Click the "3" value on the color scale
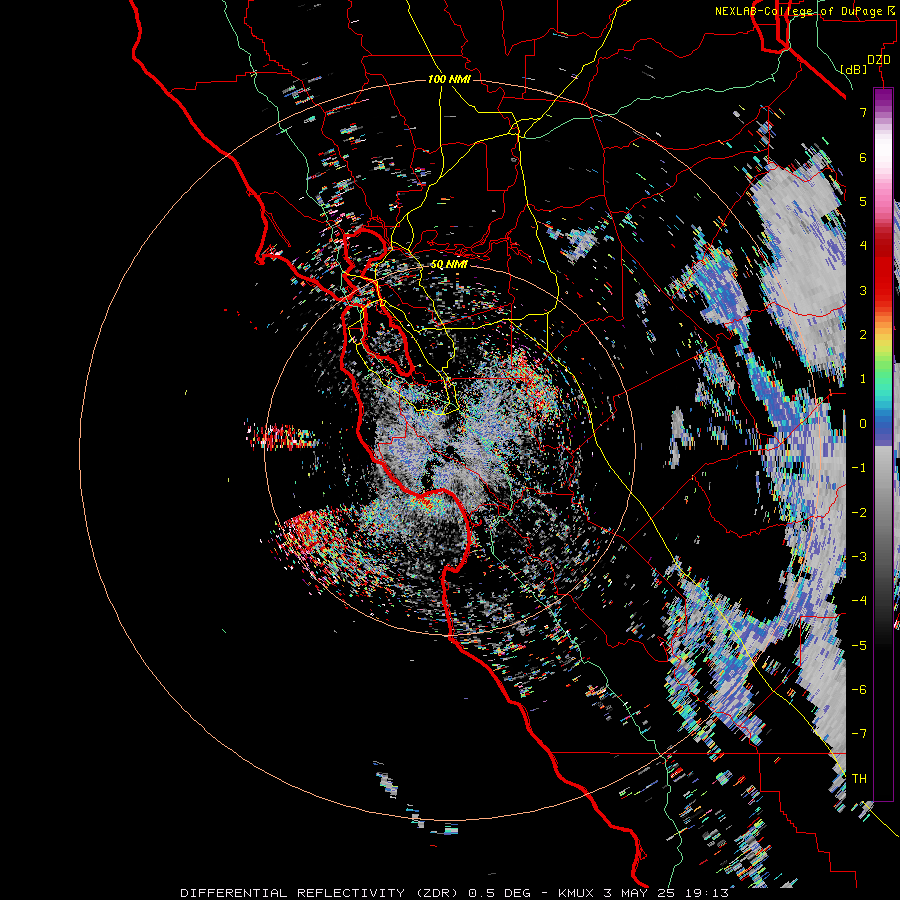This screenshot has height=900, width=900. [x=863, y=290]
